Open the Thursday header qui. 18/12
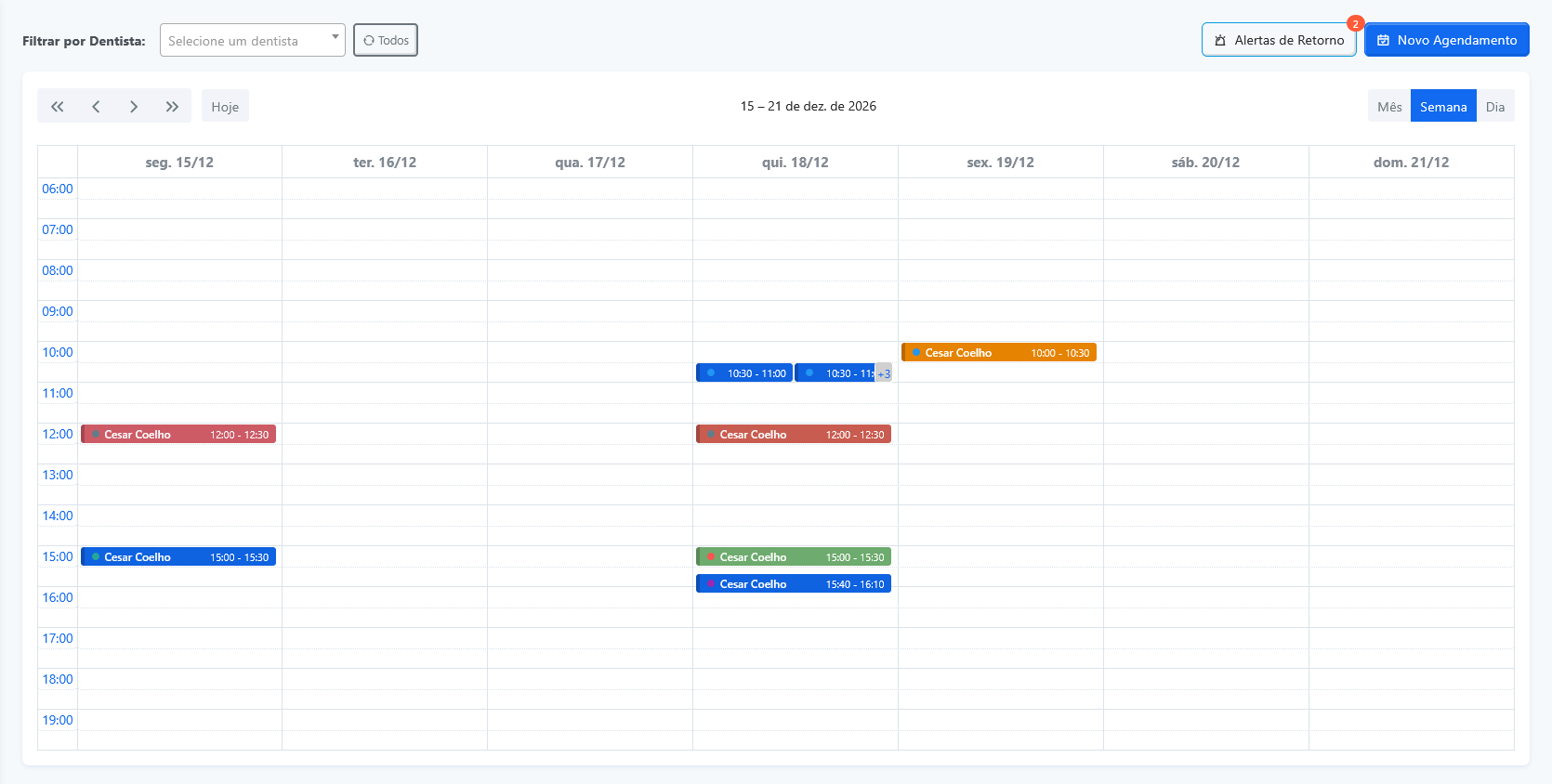 tap(795, 163)
